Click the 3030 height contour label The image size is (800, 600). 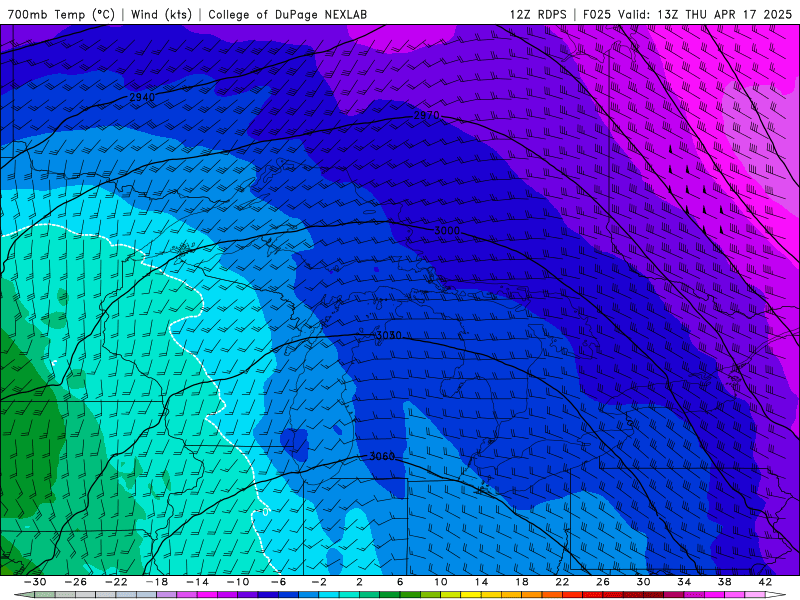(x=388, y=335)
